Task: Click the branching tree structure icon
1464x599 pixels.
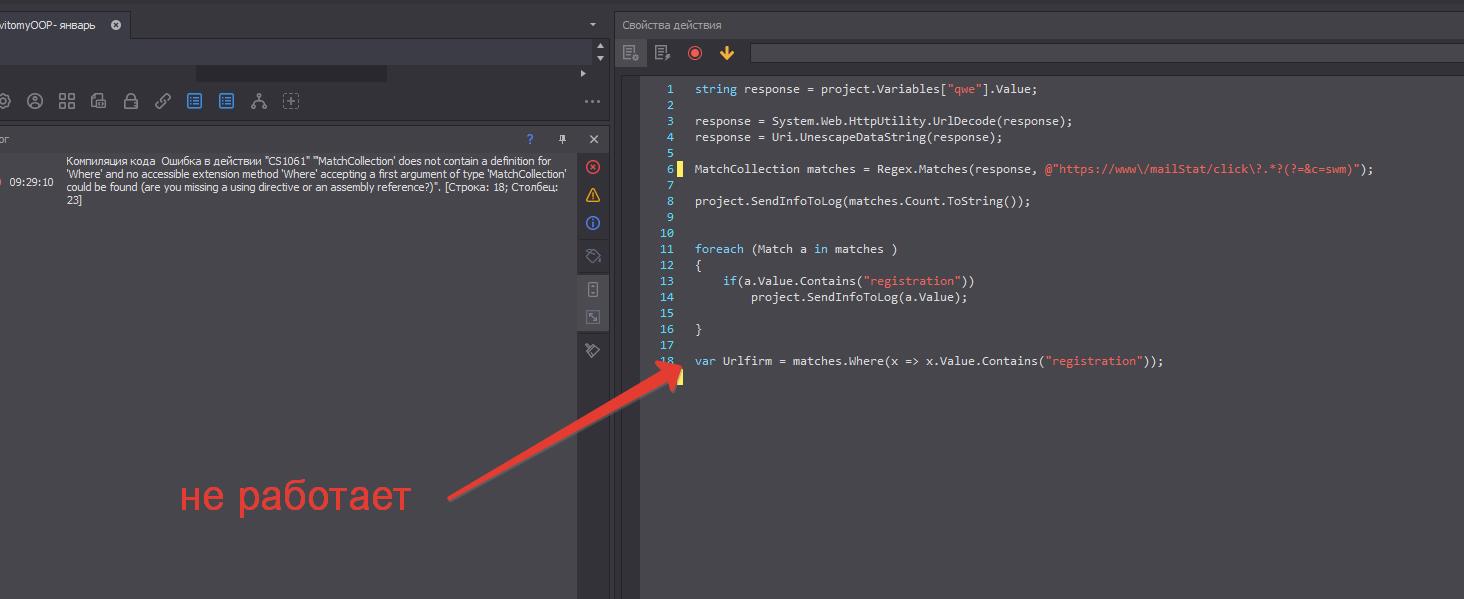Action: (259, 101)
